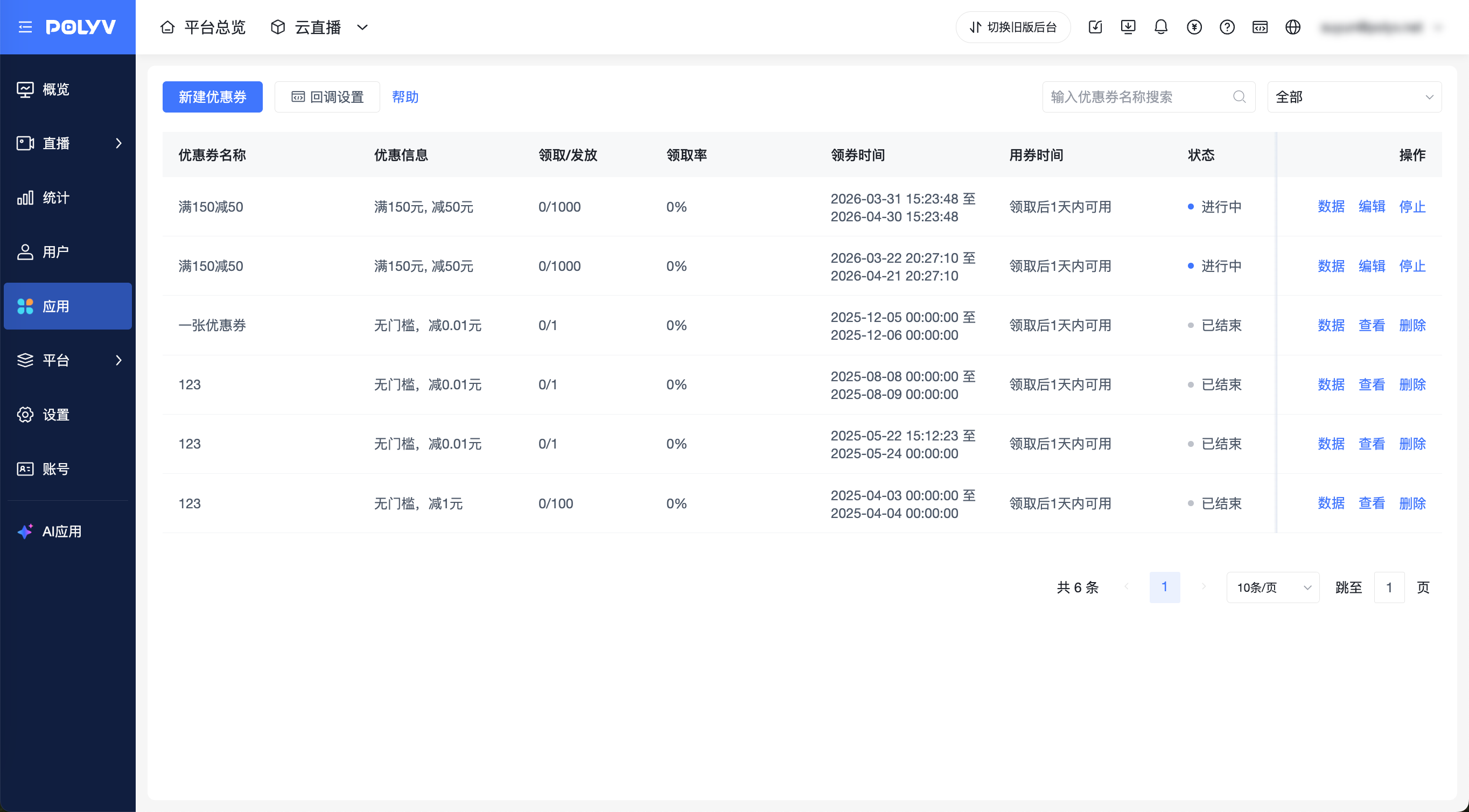Click 查看 for coupon starting 2025-05-22
The height and width of the screenshot is (812, 1469).
[1372, 444]
